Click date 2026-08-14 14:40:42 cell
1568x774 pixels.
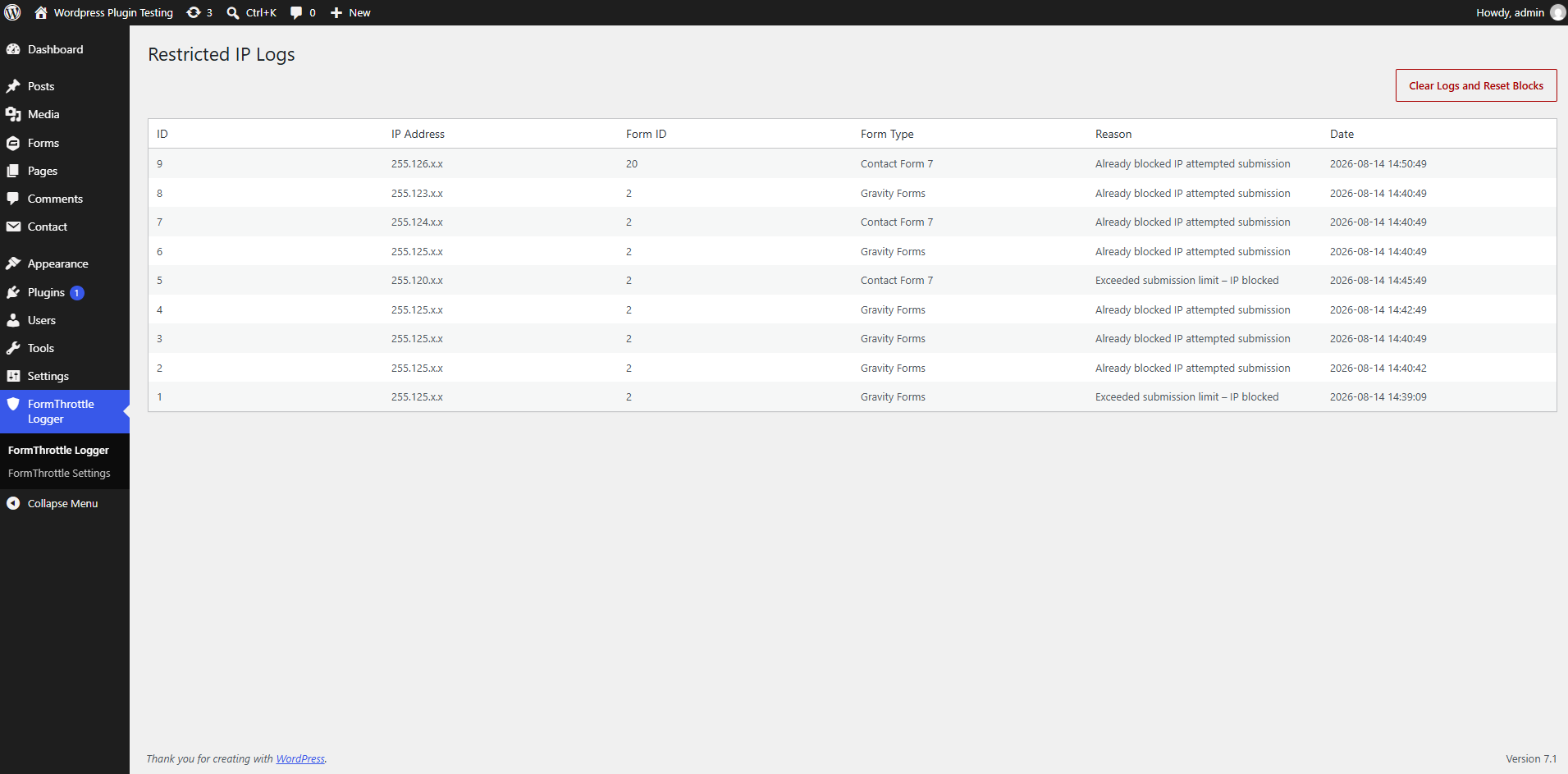[1378, 368]
